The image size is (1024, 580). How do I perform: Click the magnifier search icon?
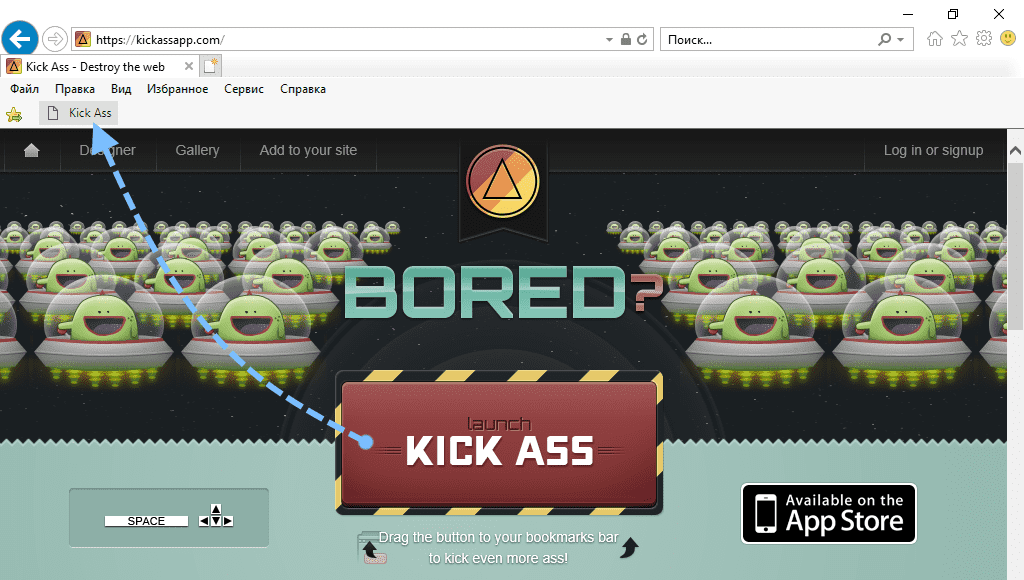point(884,39)
